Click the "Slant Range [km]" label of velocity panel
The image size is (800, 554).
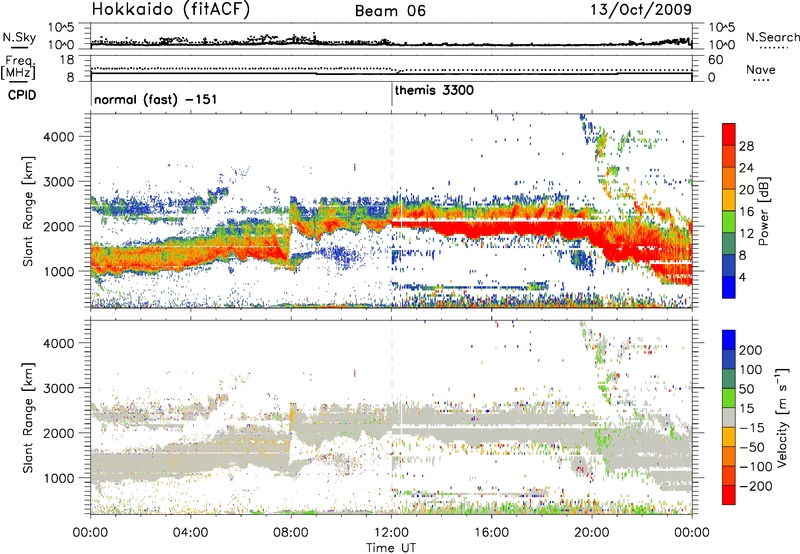tap(28, 418)
